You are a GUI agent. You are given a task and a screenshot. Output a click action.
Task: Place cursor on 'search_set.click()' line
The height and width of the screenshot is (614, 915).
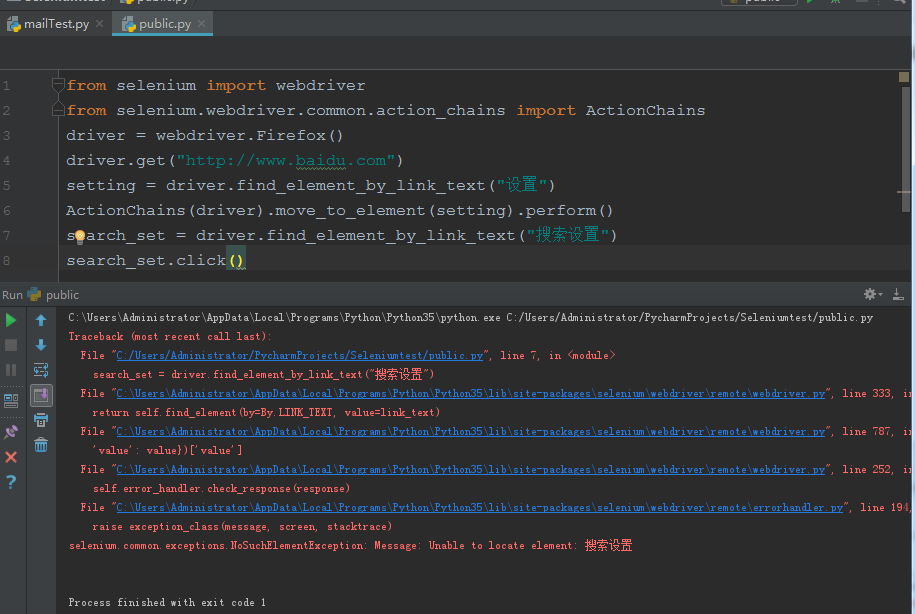click(155, 260)
